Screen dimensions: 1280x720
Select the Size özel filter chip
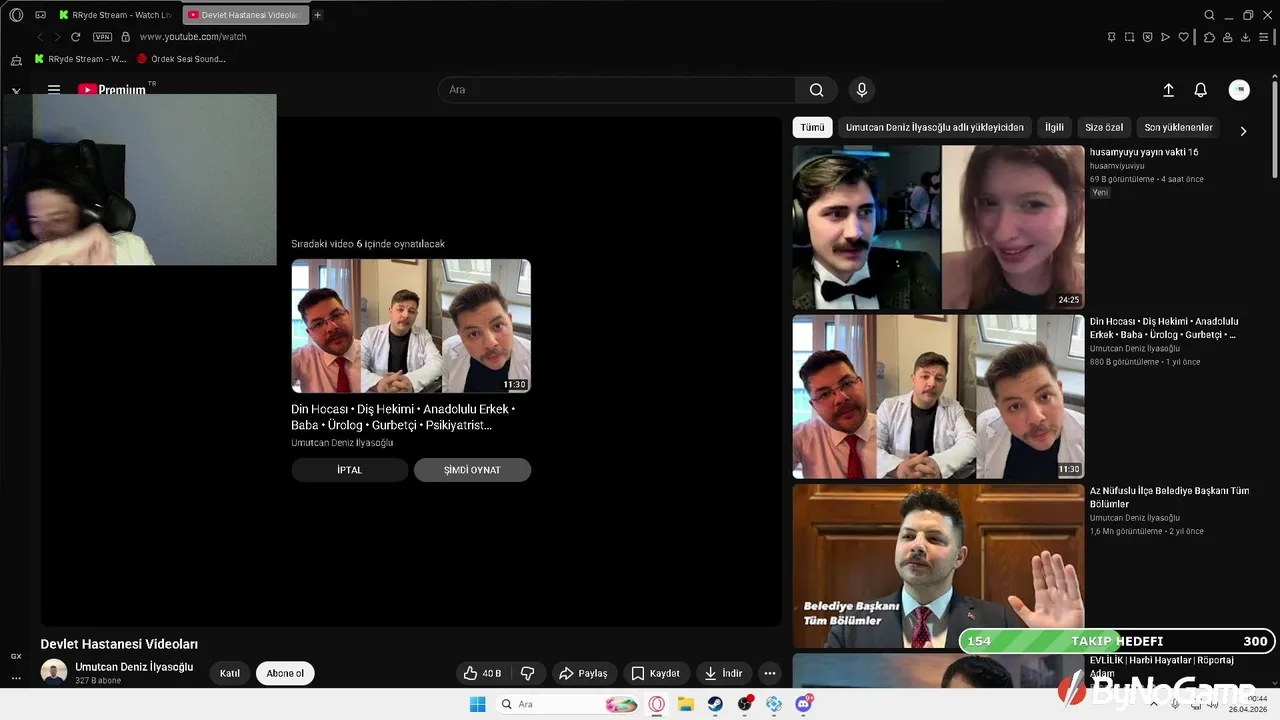click(x=1104, y=127)
